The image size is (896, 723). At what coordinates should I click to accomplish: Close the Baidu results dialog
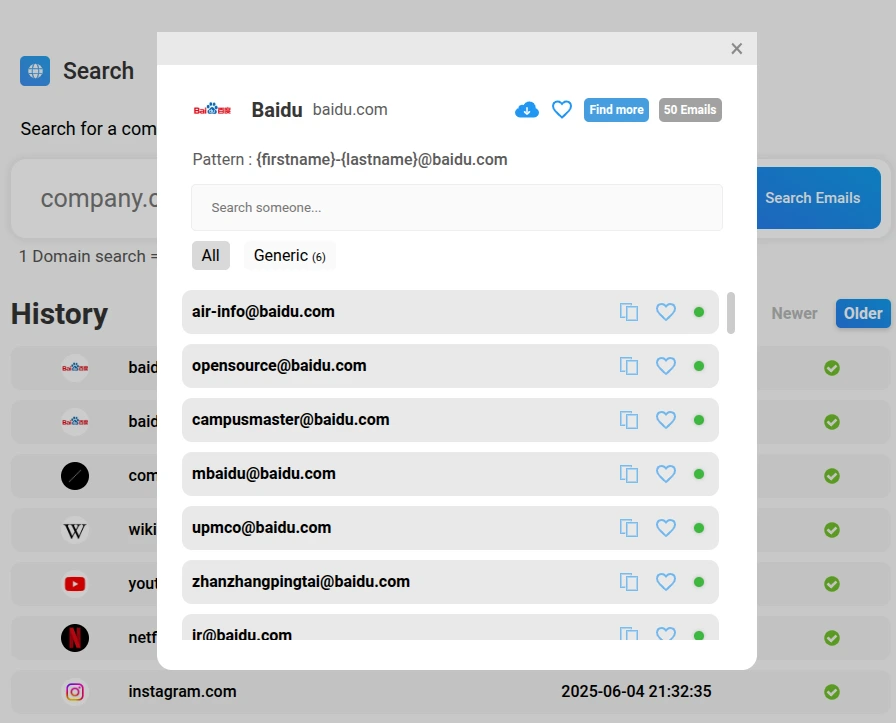pyautogui.click(x=737, y=49)
